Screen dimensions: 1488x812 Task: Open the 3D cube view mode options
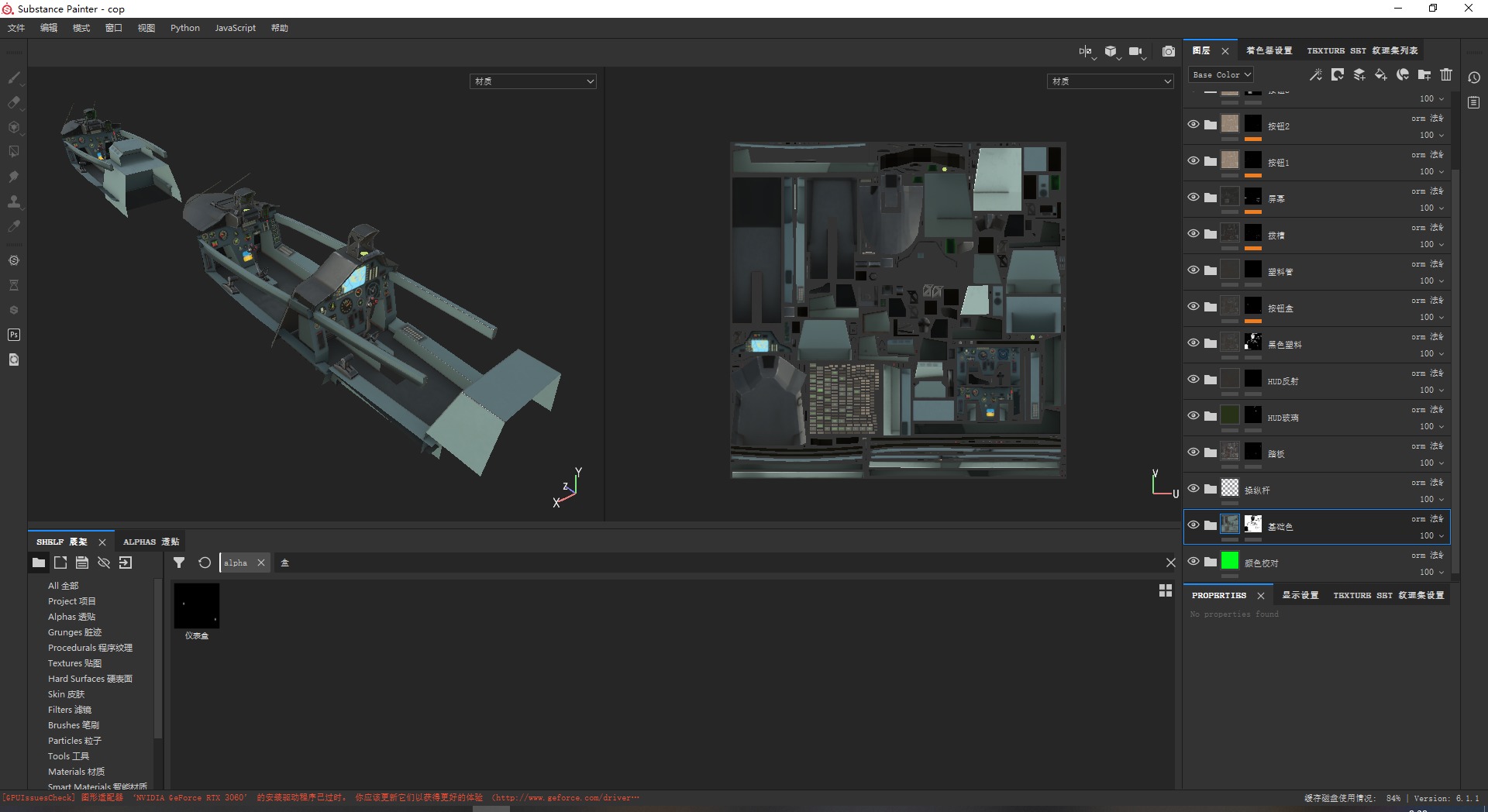point(1111,51)
